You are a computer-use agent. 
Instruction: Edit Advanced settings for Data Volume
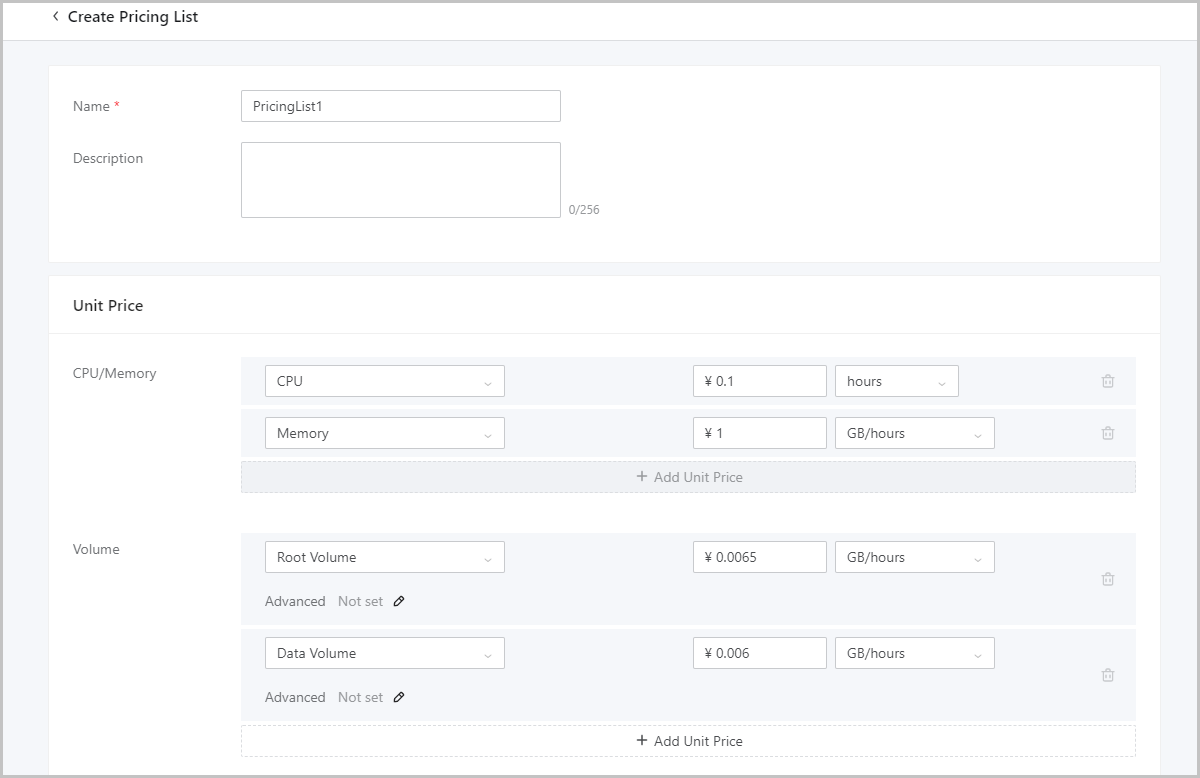click(399, 697)
